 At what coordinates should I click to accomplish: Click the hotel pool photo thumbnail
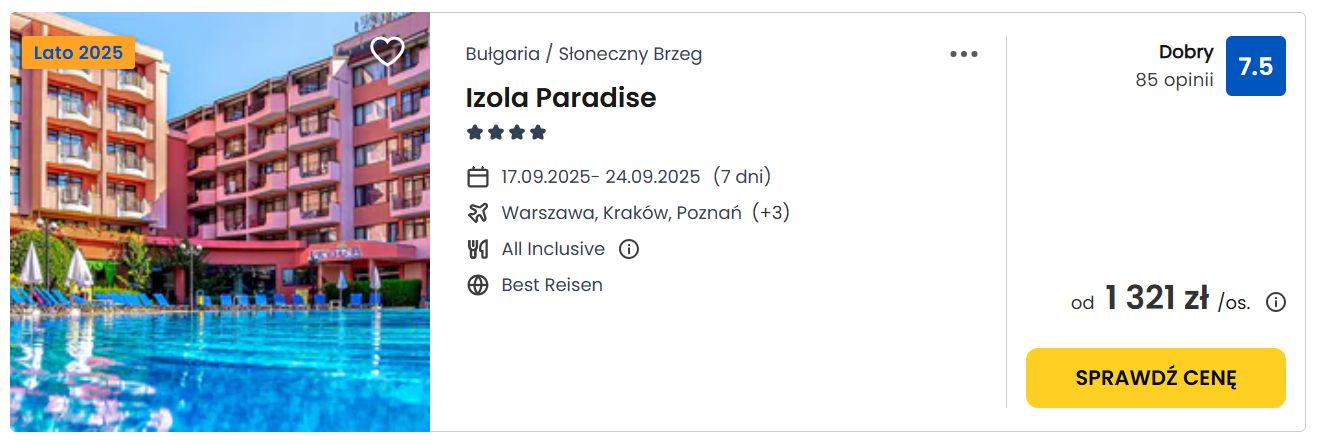point(220,222)
